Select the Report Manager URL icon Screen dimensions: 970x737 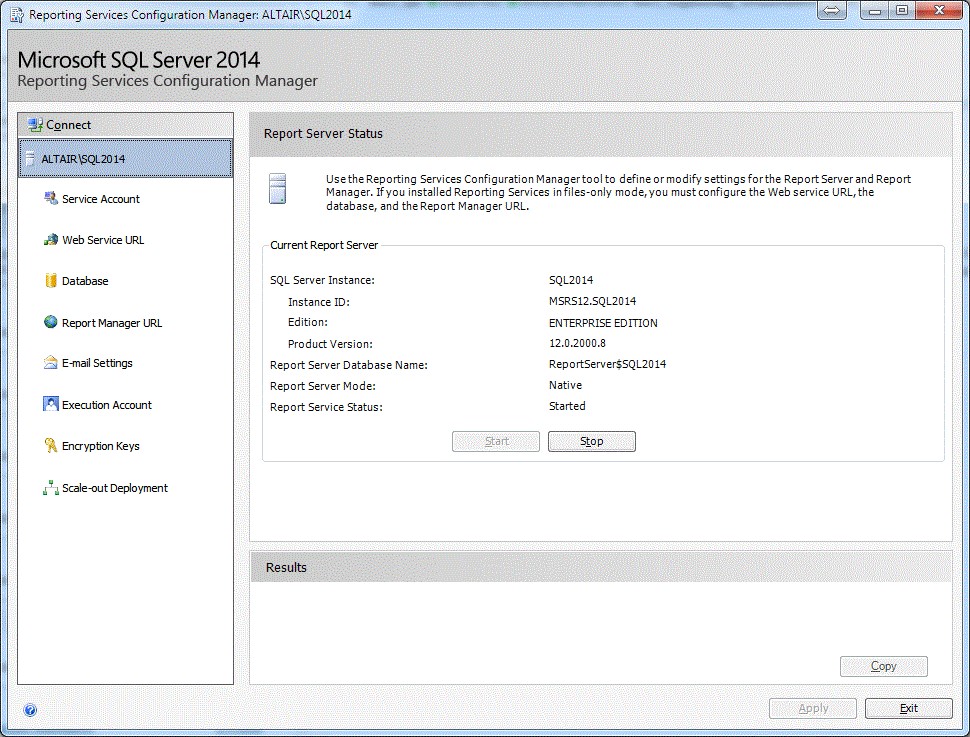pyautogui.click(x=49, y=322)
